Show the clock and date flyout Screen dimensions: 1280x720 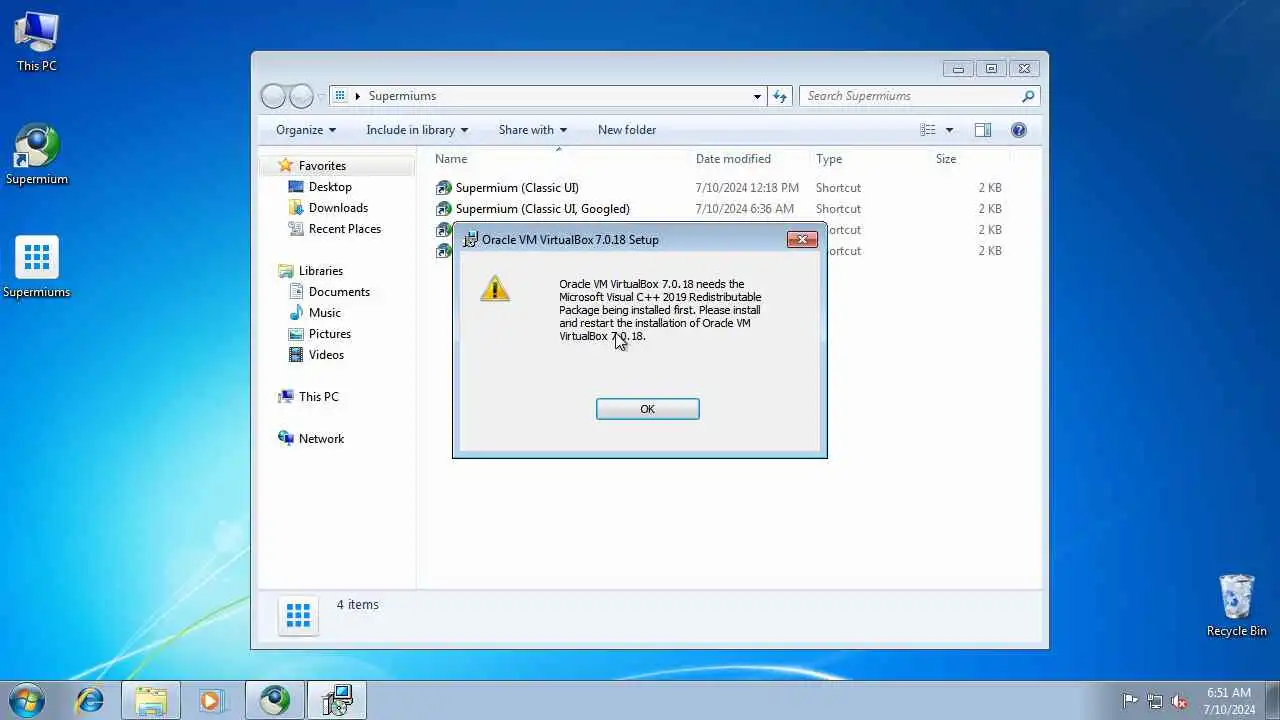(1229, 701)
